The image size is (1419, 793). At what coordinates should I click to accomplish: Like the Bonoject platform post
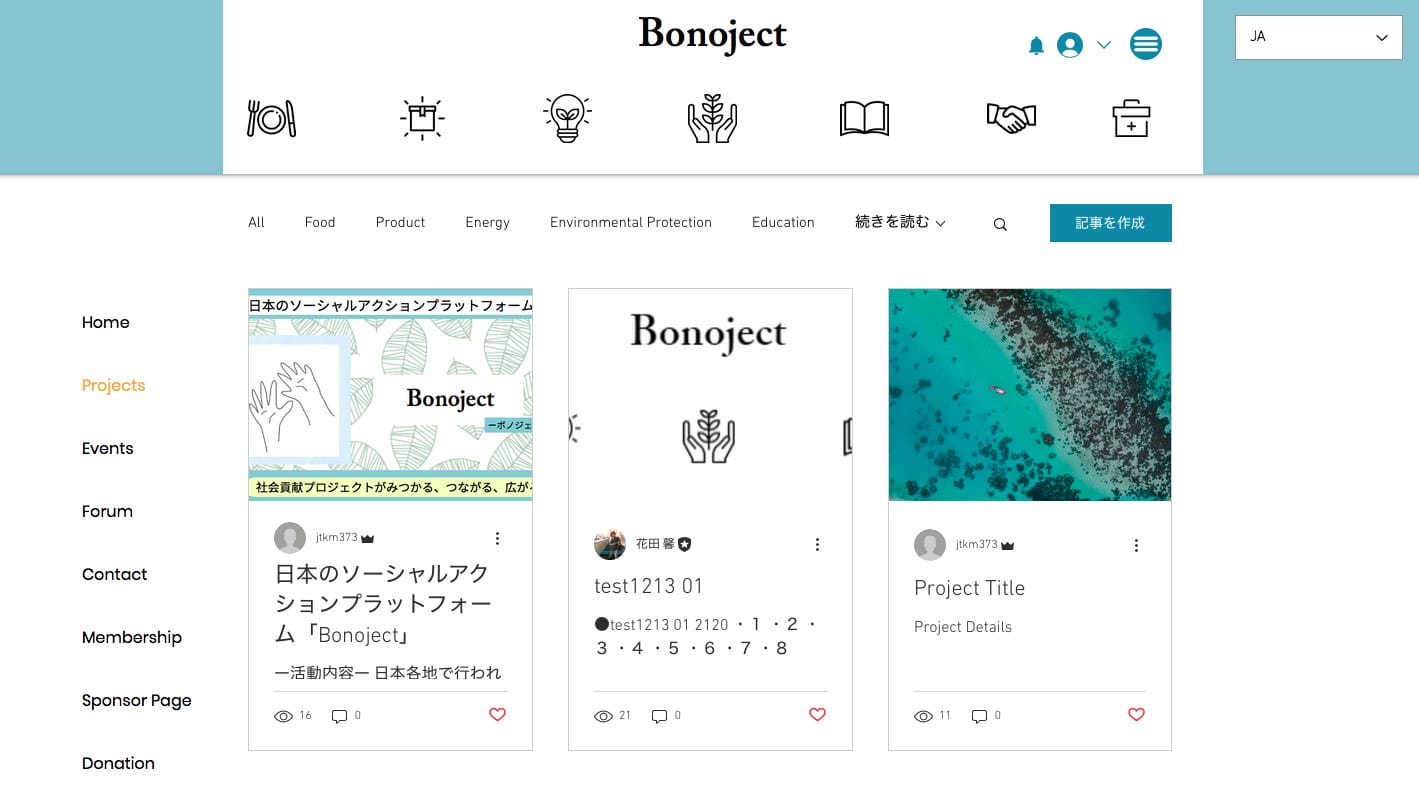coord(497,715)
